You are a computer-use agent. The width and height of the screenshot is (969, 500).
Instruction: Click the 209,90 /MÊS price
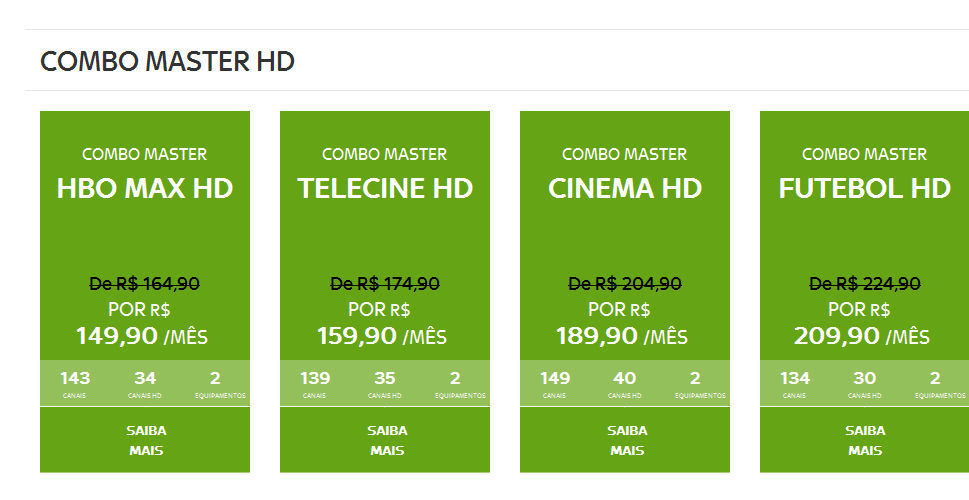coord(862,336)
